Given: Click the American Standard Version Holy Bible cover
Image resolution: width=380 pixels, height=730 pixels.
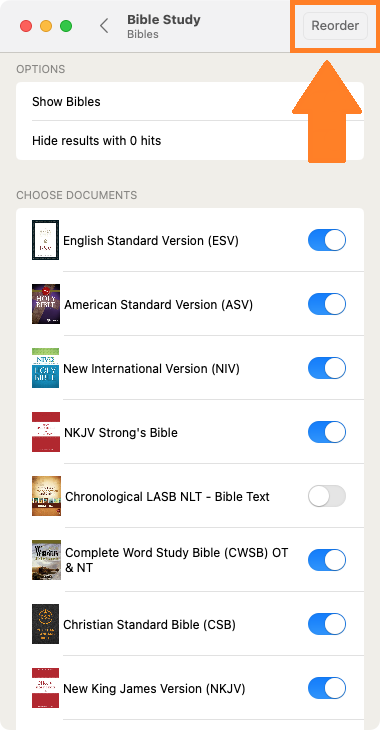Looking at the screenshot, I should (46, 304).
